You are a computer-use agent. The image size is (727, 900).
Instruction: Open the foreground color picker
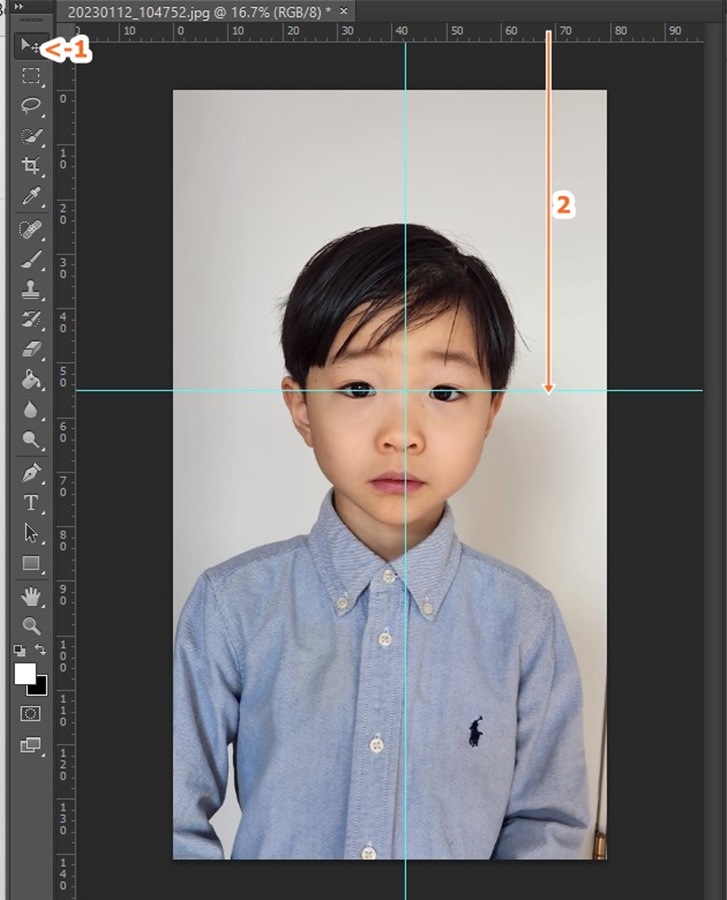point(25,674)
